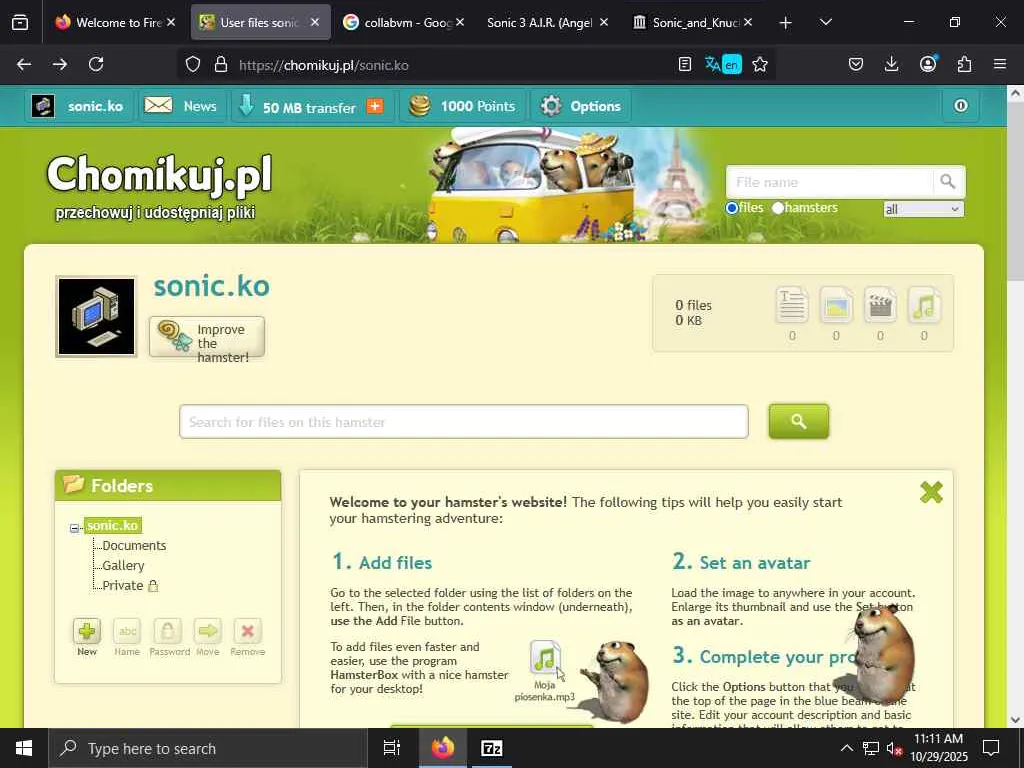1024x768 pixels.
Task: Reload the page with the refresh icon
Action: (x=96, y=64)
